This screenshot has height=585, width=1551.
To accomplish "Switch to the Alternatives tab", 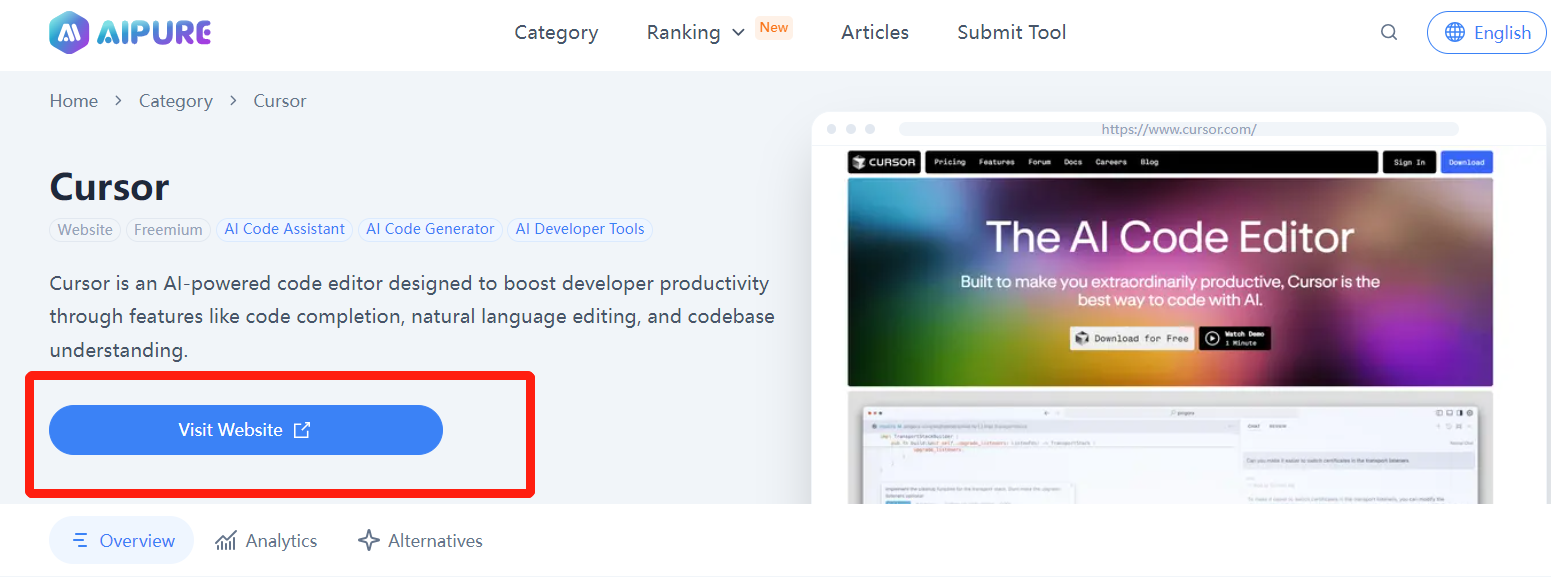I will pos(420,541).
